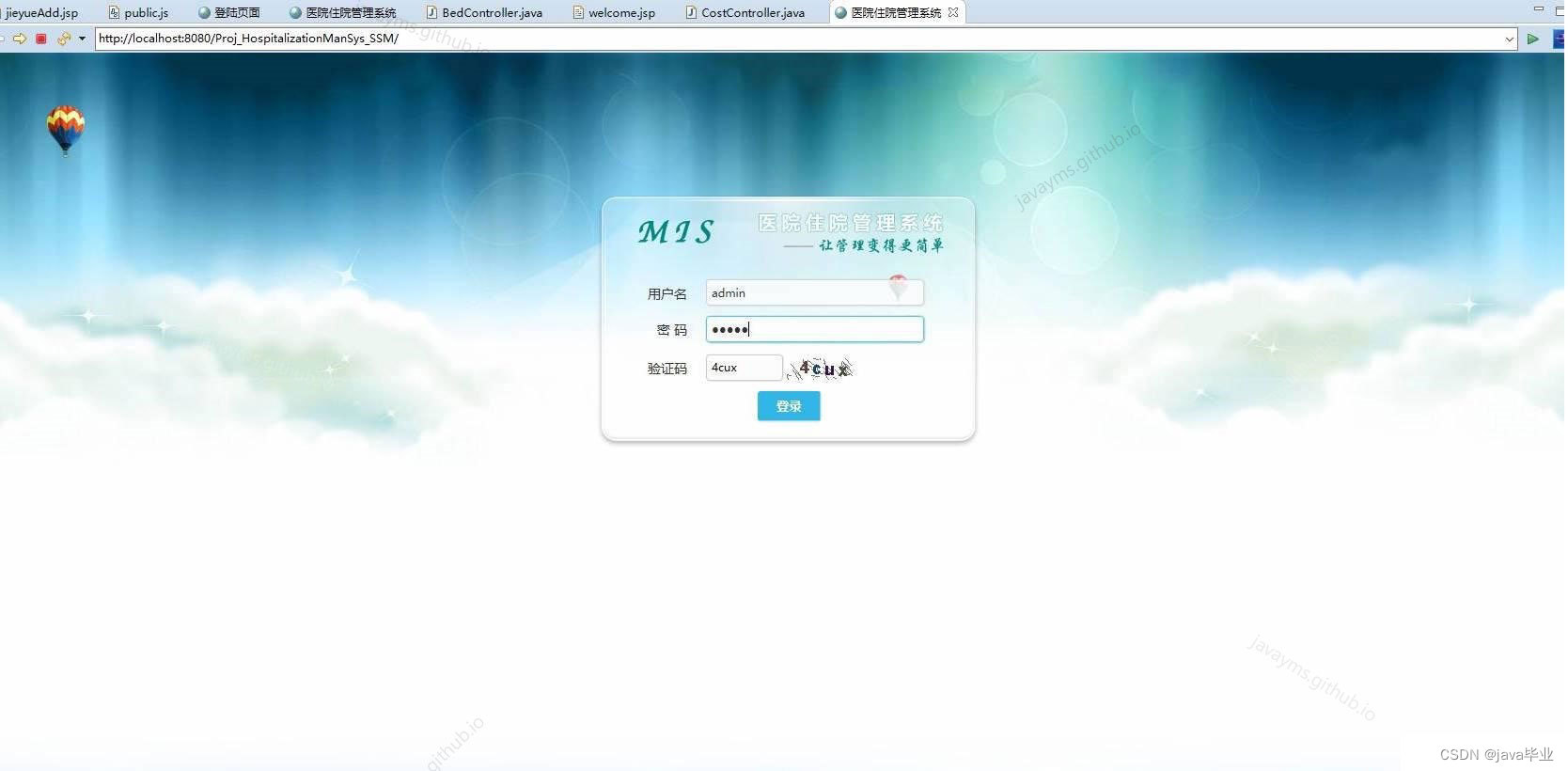This screenshot has height=771, width=1568.
Task: Switch to the welcome.jsp tab
Action: (x=614, y=12)
